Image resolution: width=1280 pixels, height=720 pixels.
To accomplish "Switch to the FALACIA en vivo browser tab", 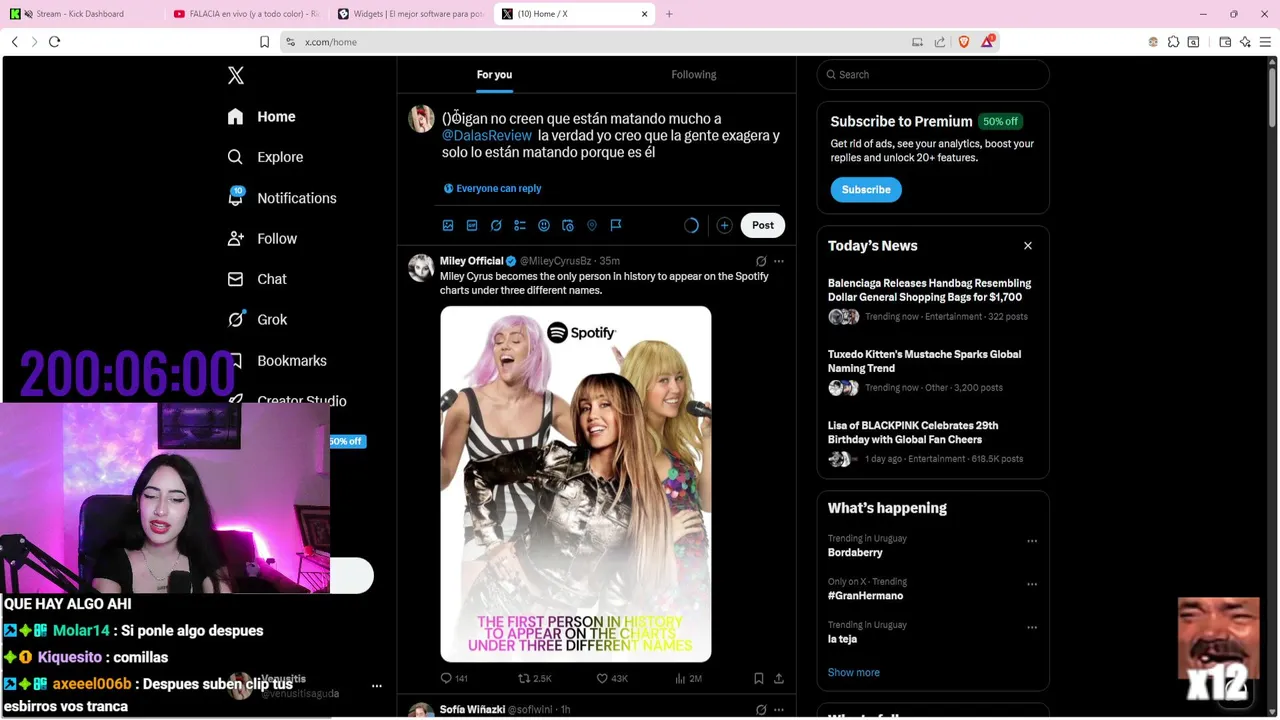I will click(x=246, y=14).
